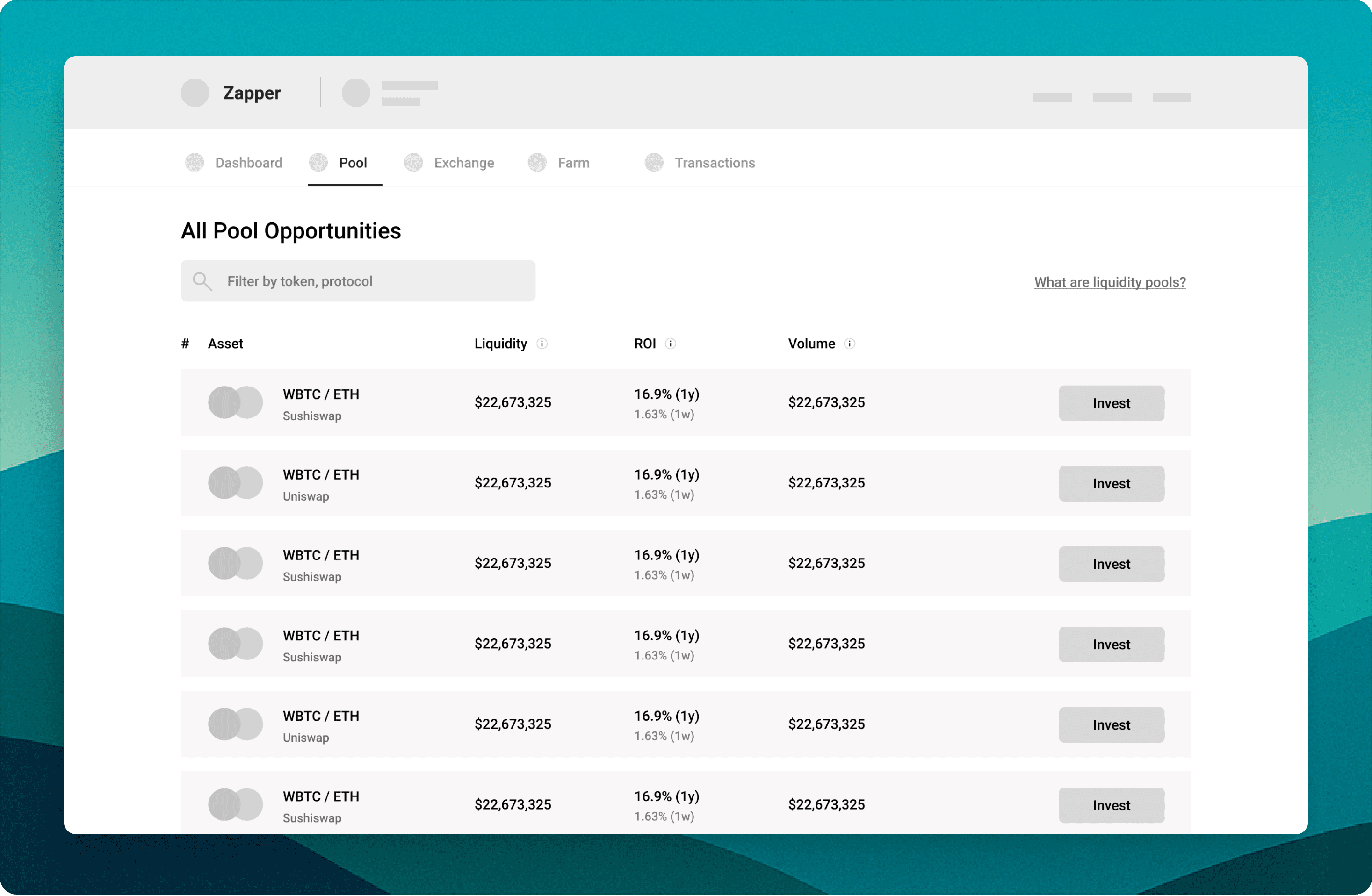Click the Zapper logo circle
Image resolution: width=1372 pixels, height=896 pixels.
(195, 93)
